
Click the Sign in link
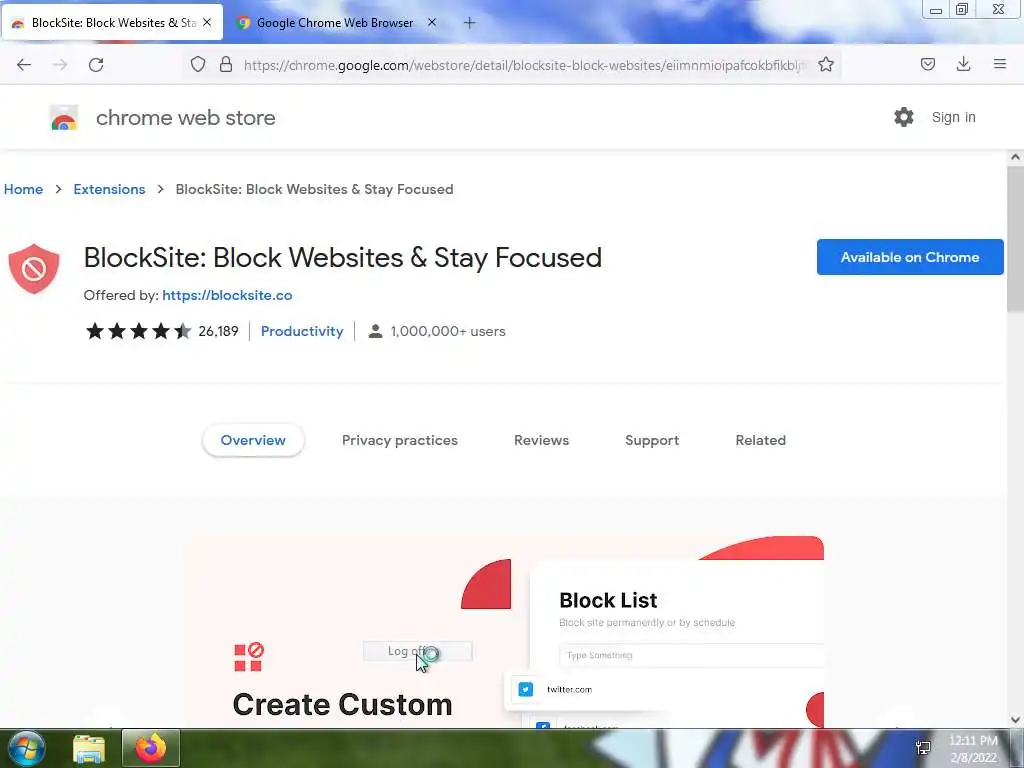953,118
